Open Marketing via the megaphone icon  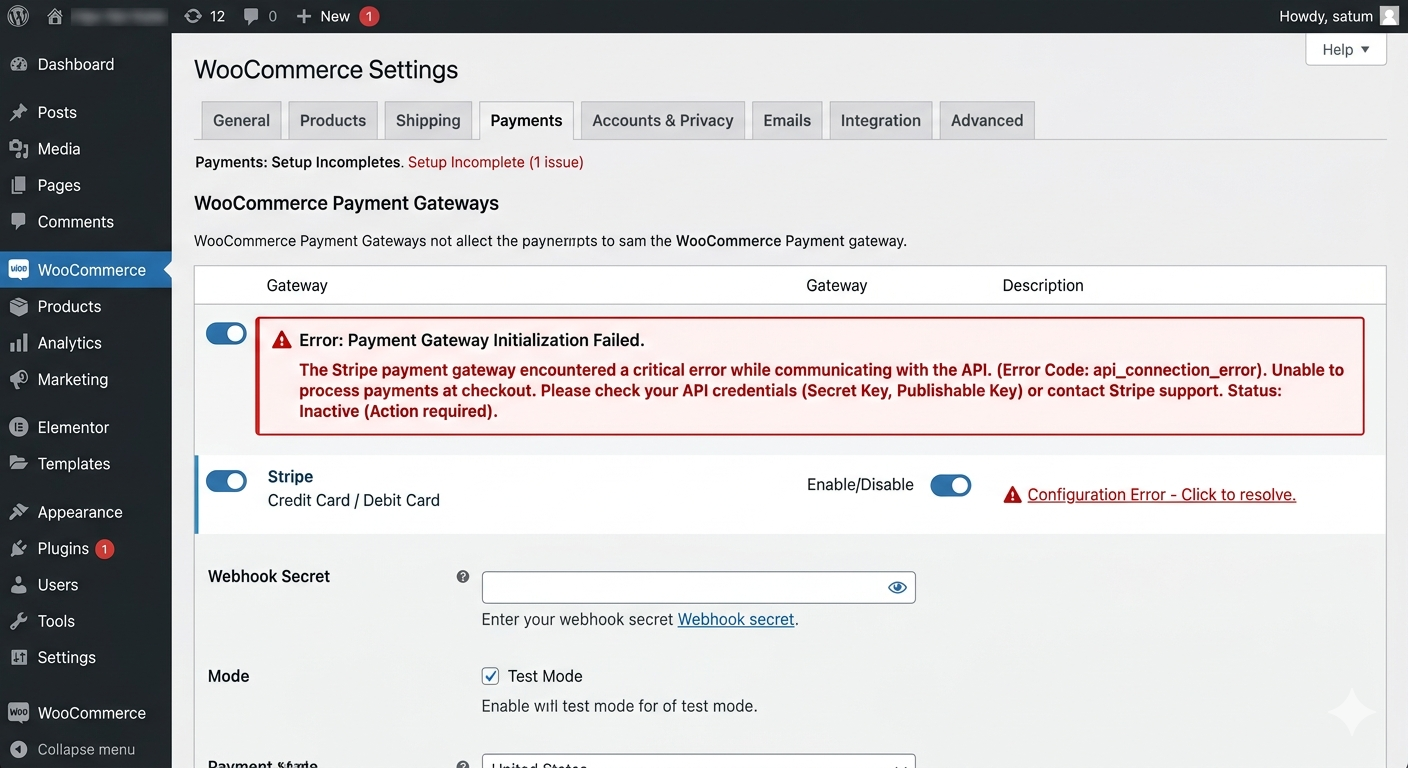coord(18,380)
